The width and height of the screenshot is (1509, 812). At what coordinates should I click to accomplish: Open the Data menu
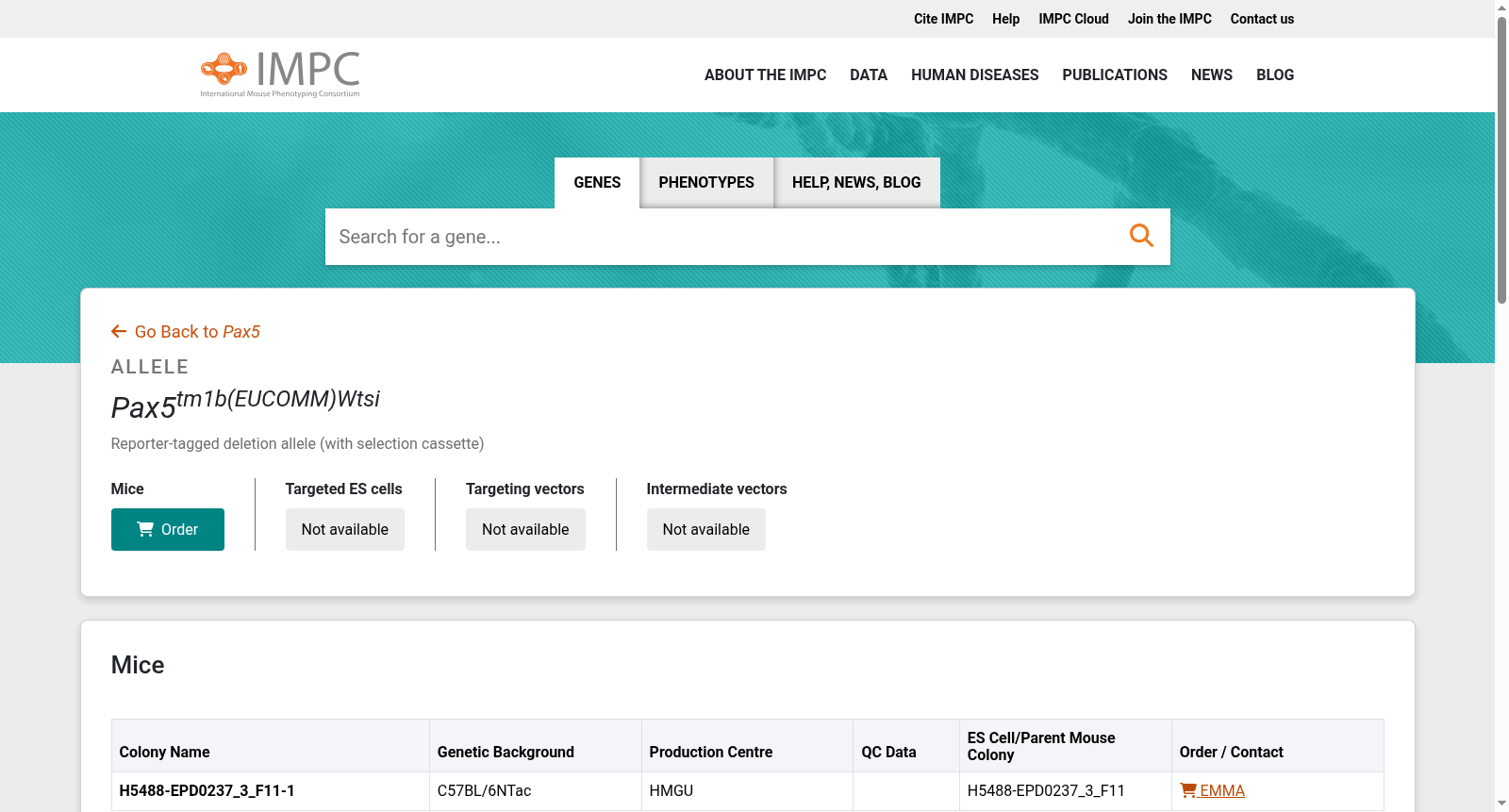click(x=868, y=75)
